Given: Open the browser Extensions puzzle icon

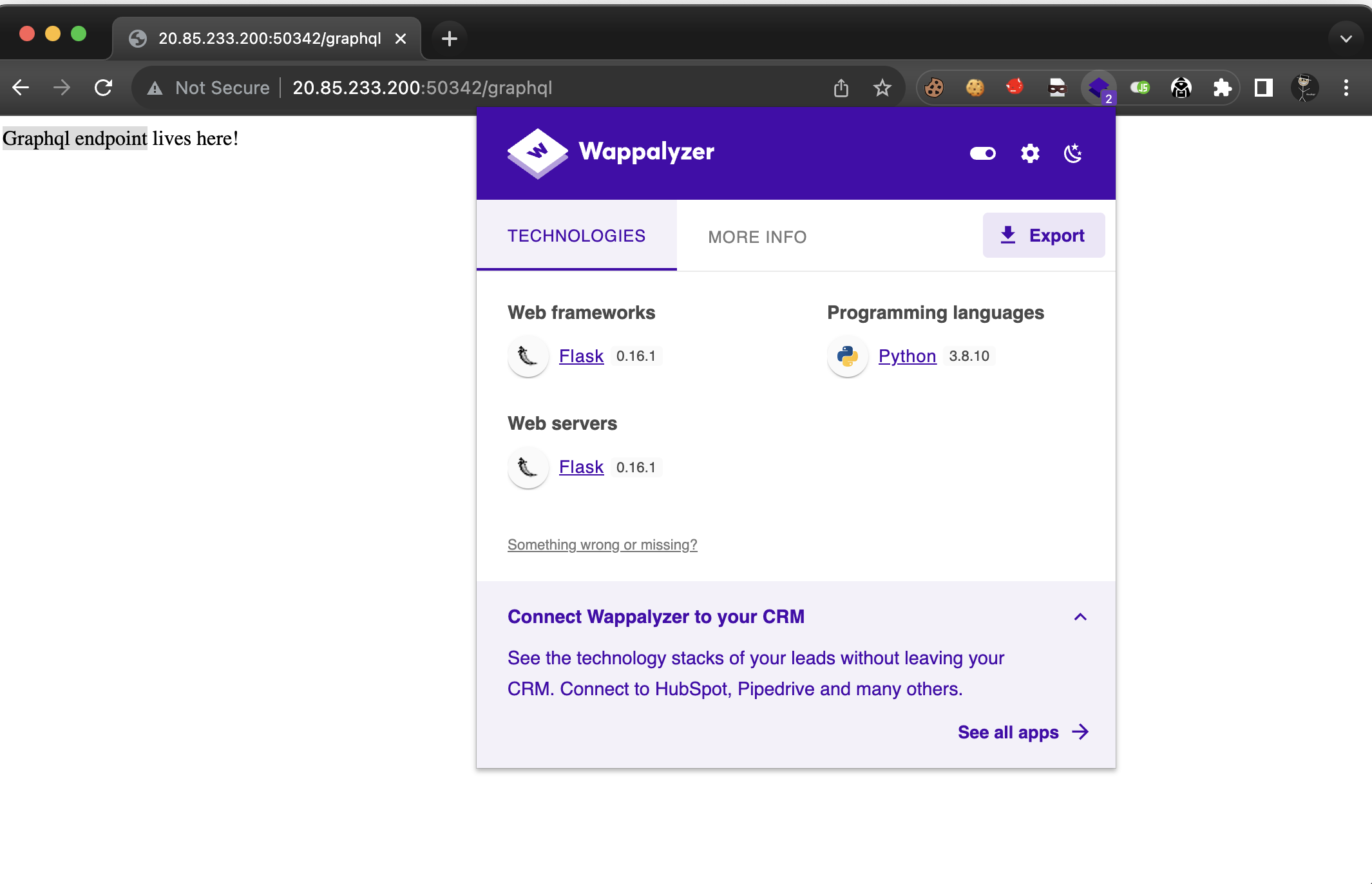Looking at the screenshot, I should click(1222, 88).
